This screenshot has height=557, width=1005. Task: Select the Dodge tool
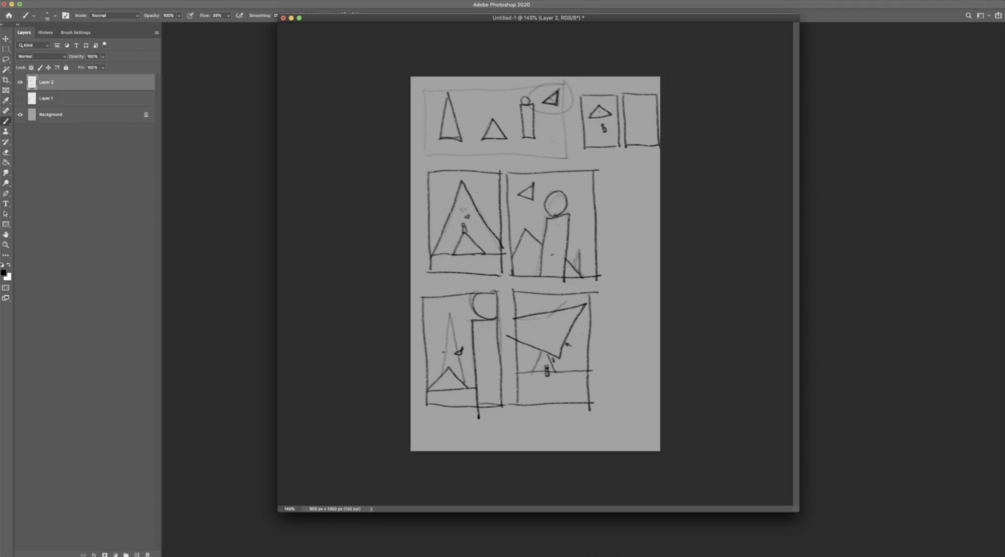click(6, 183)
